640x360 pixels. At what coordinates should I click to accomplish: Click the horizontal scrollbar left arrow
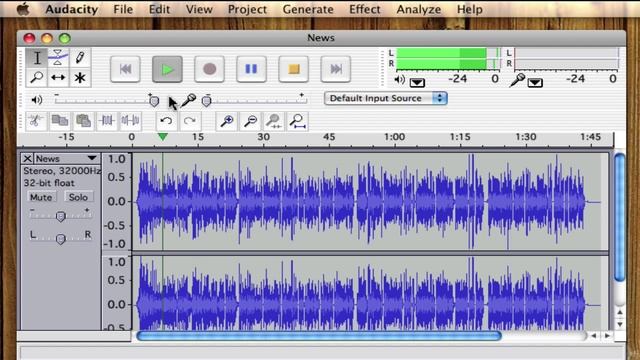pyautogui.click(x=594, y=336)
